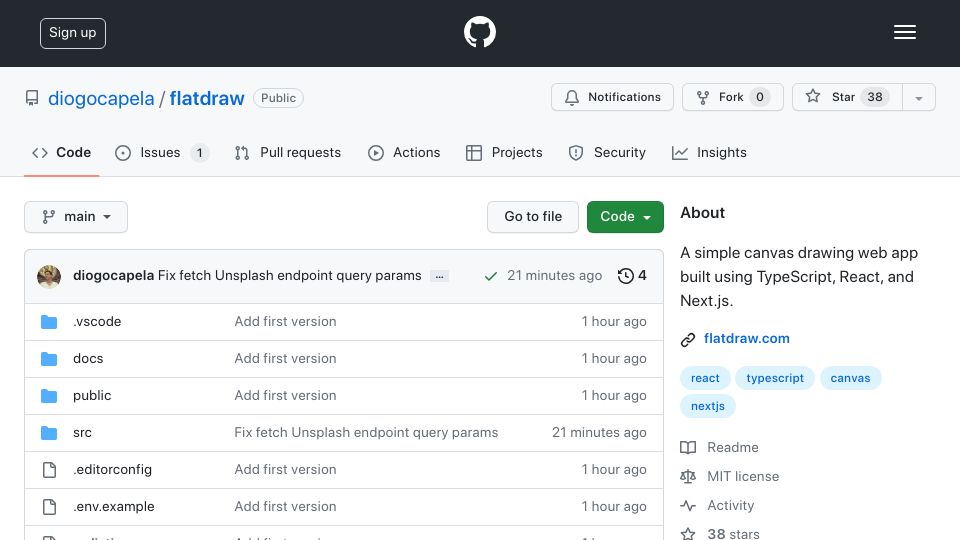Click the repository icon beside diogocapela
This screenshot has width=960, height=540.
click(x=32, y=98)
